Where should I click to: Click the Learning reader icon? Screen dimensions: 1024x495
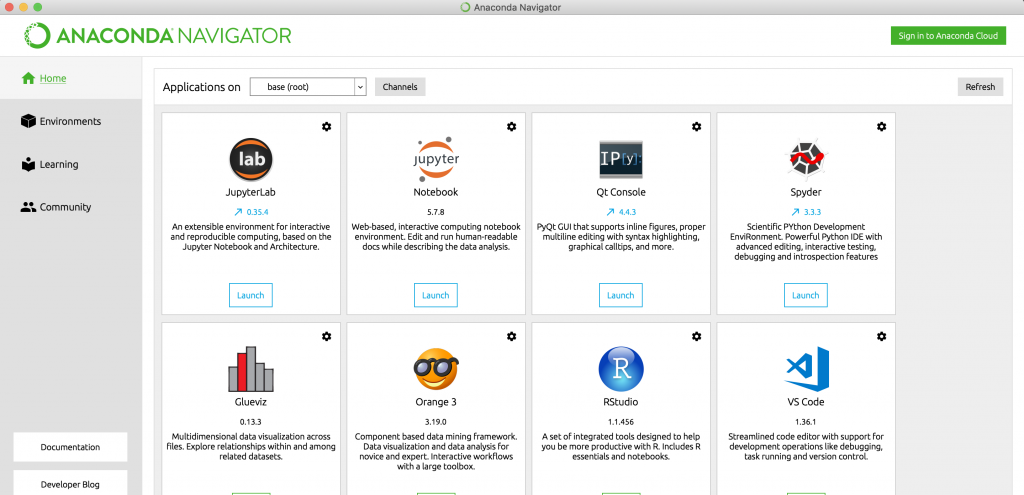[x=28, y=165]
